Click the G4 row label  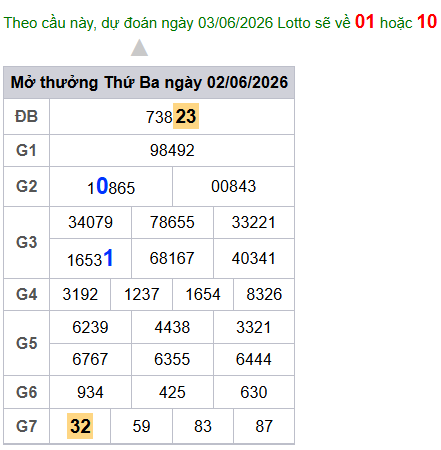(x=26, y=294)
